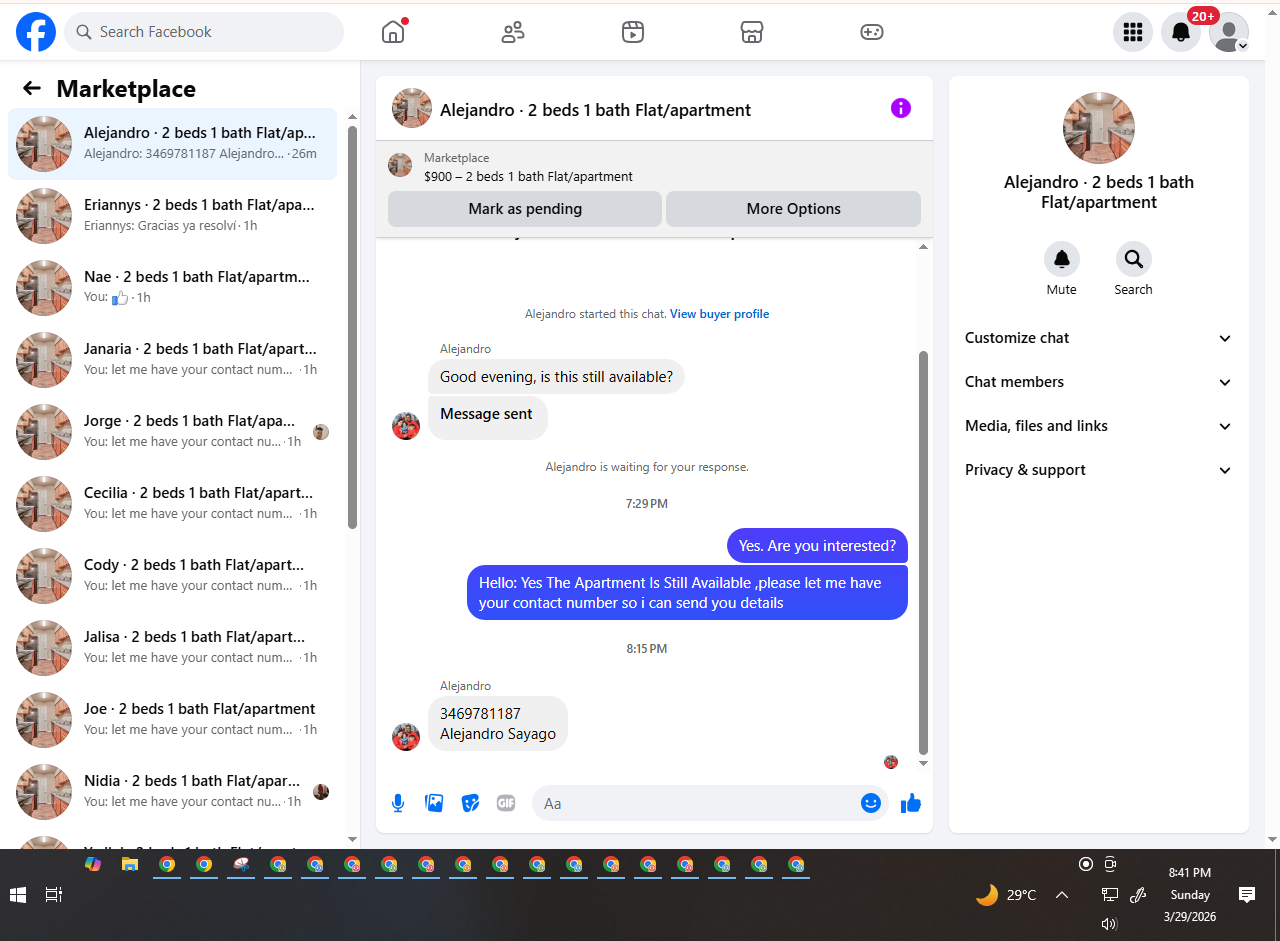Screen dimensions: 1280x941
Task: Click large listing photo in right panel
Action: point(1099,128)
